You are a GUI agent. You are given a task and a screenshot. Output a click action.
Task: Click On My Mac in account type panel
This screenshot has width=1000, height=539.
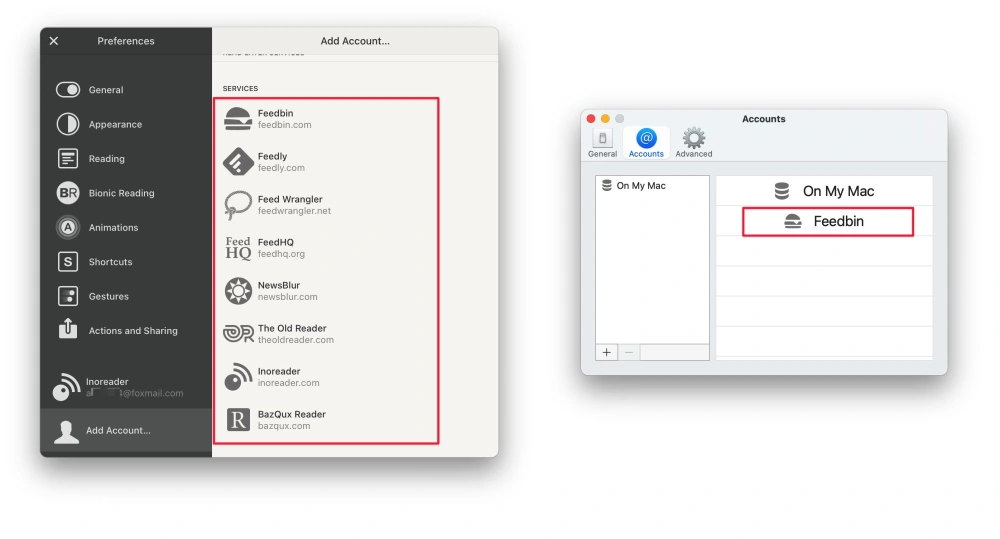824,191
